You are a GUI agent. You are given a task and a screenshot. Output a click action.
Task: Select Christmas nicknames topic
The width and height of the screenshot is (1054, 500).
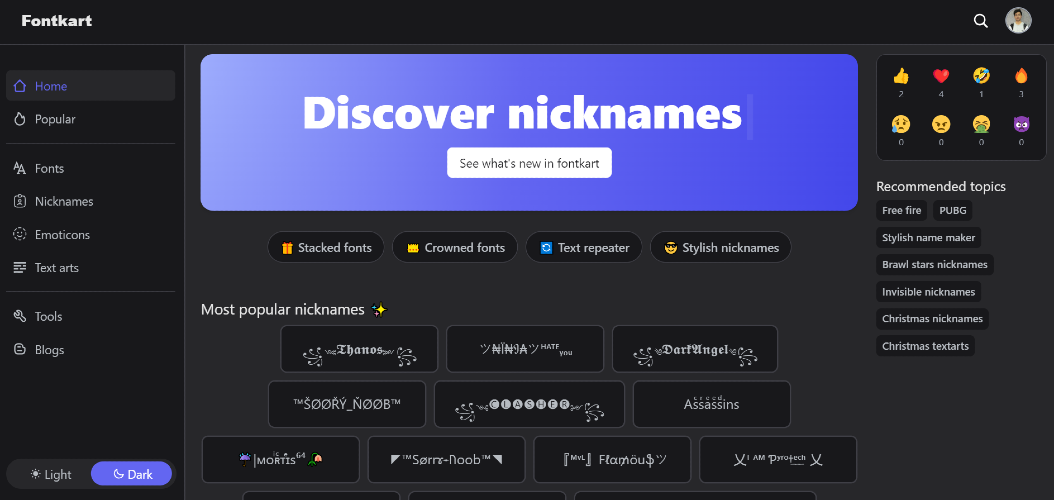[x=932, y=319]
